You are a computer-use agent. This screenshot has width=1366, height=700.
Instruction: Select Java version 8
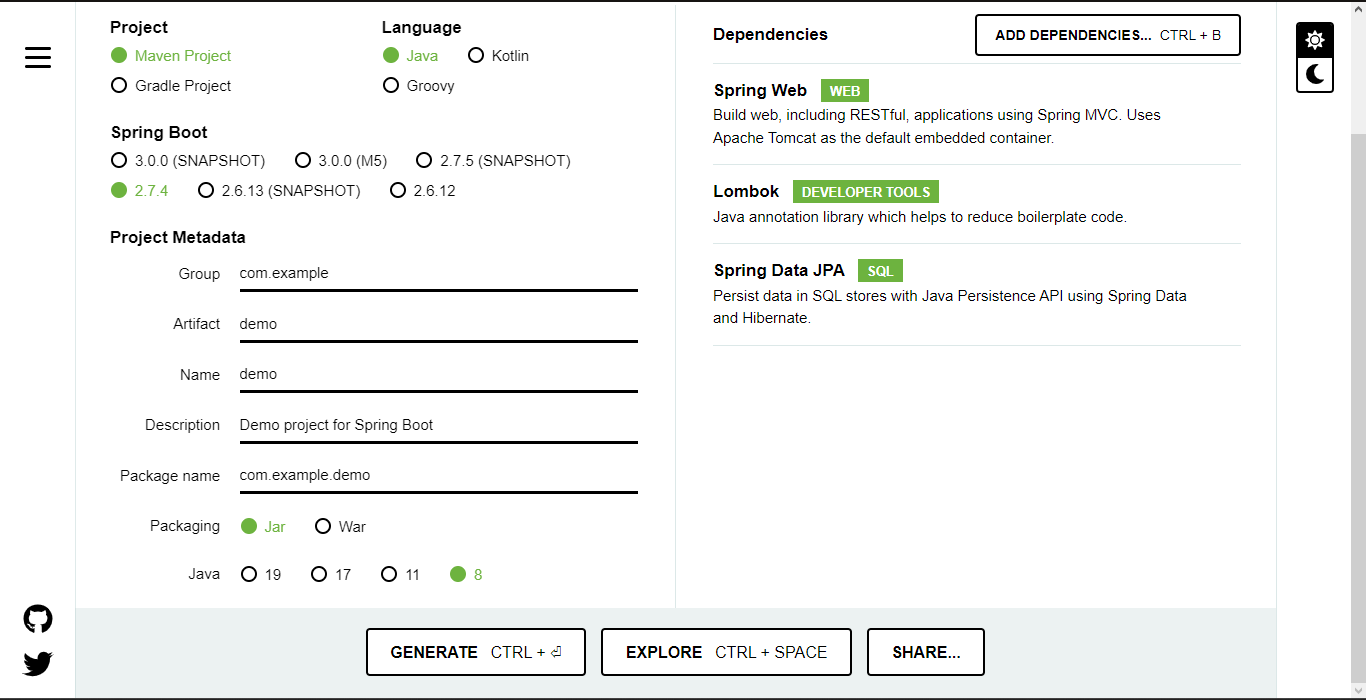coord(466,574)
